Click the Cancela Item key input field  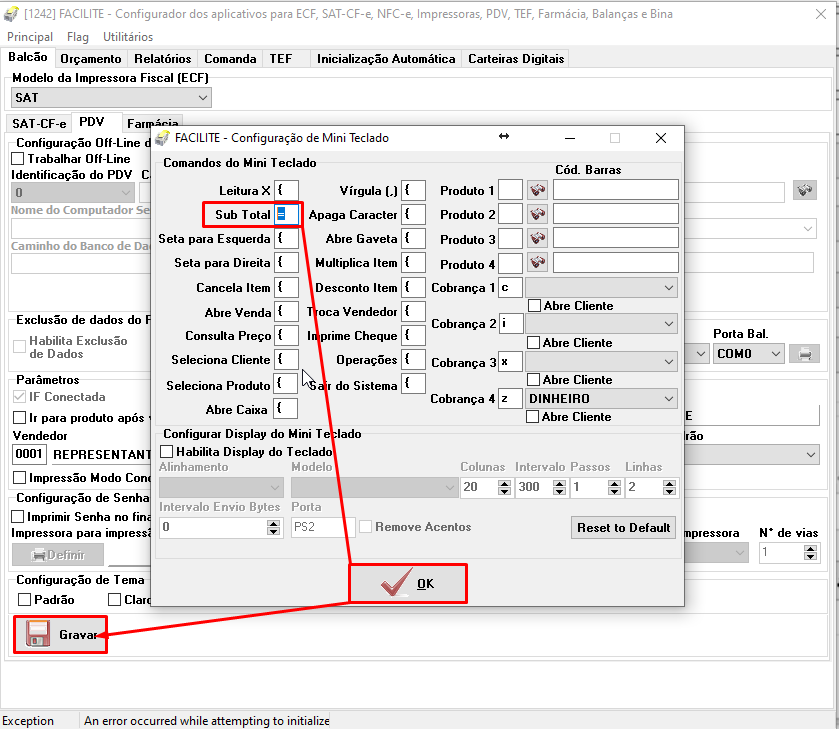286,287
